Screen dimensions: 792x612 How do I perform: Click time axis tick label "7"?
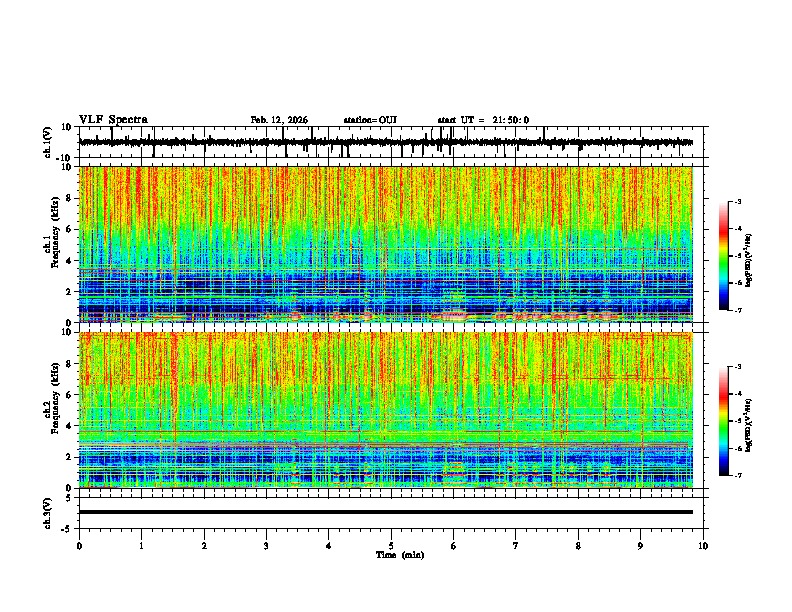[516, 546]
